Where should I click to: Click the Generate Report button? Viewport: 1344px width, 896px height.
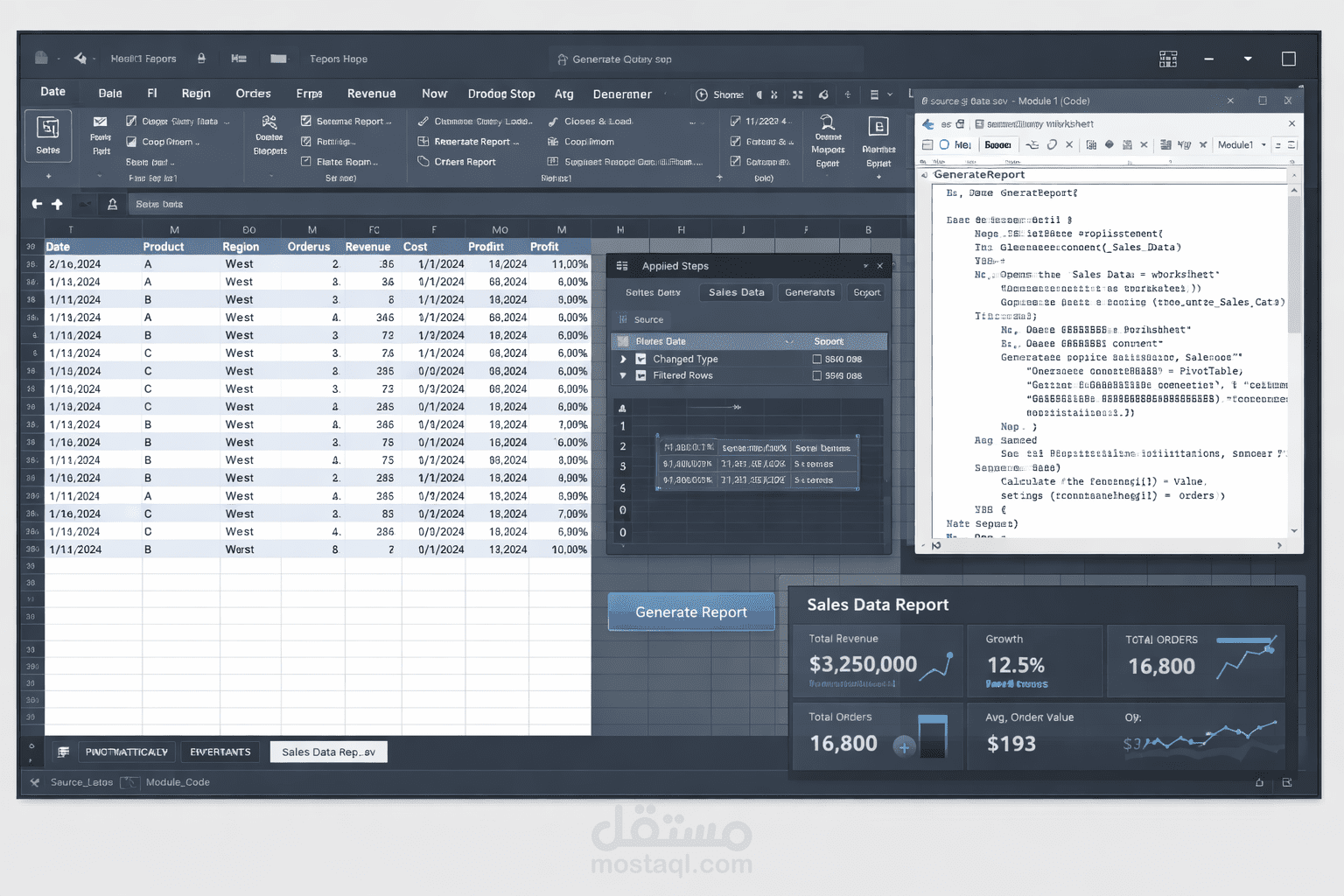pos(690,612)
